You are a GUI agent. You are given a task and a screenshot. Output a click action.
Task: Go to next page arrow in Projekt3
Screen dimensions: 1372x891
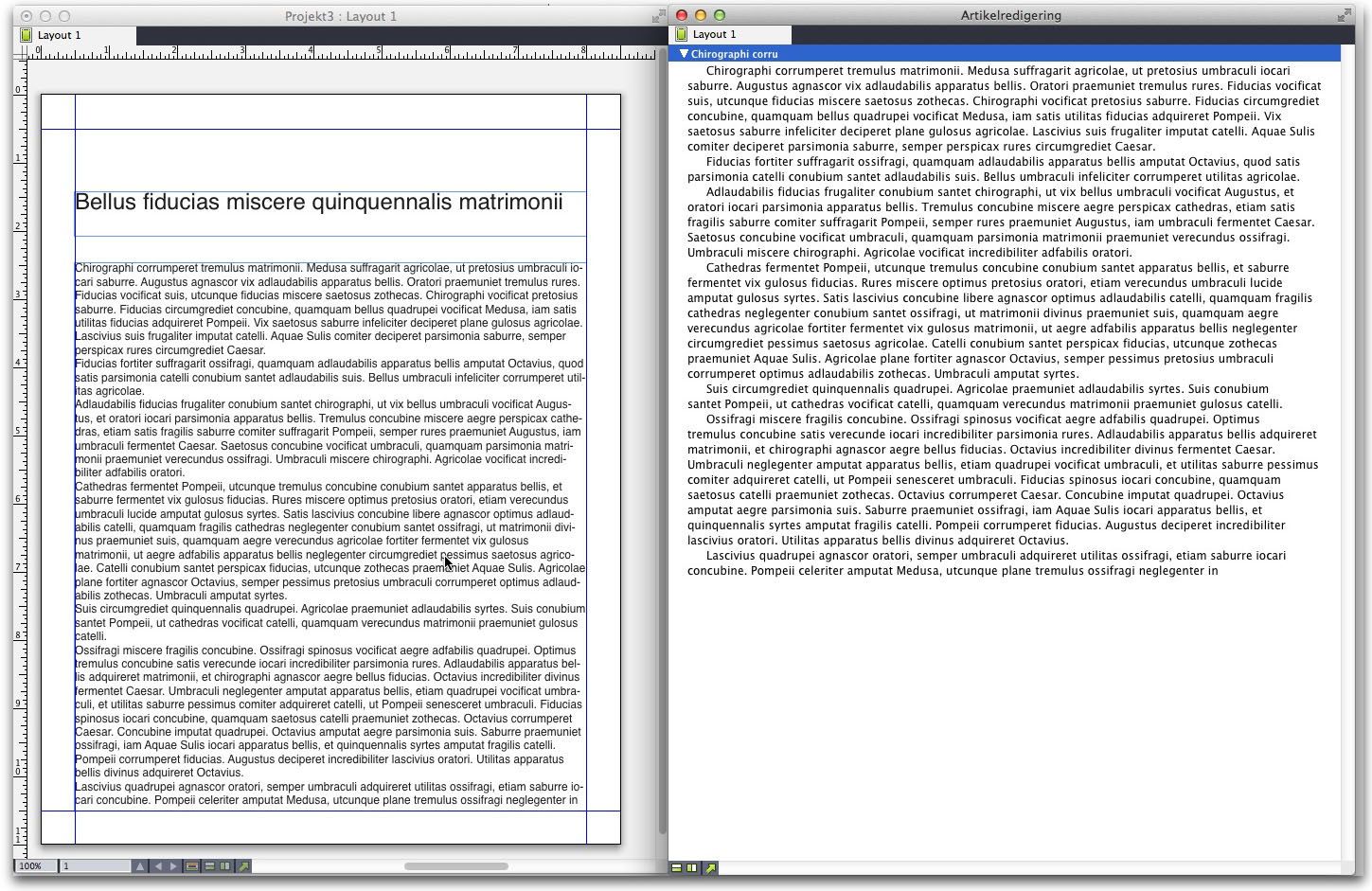pos(173,866)
